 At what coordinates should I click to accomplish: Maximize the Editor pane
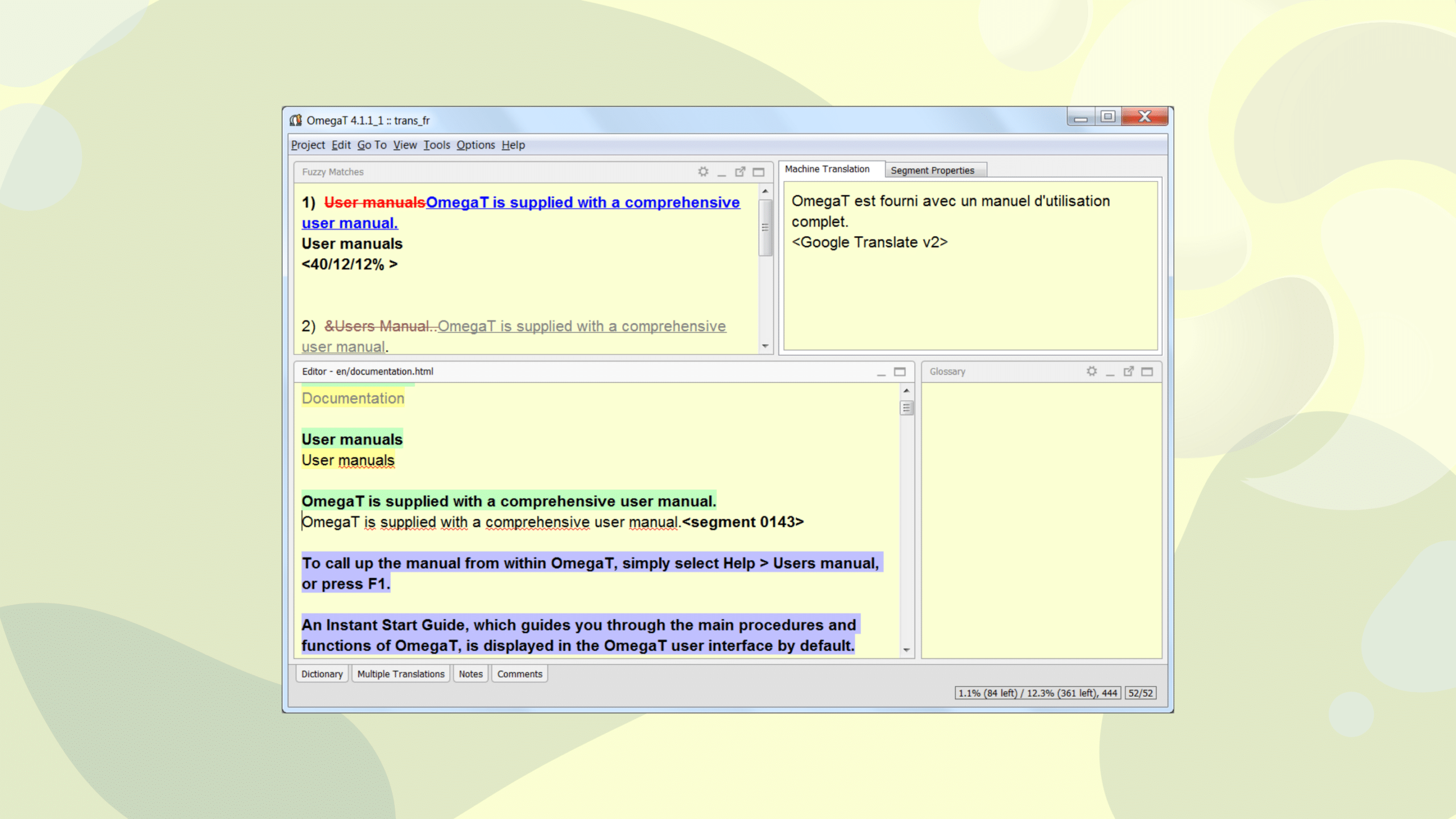(900, 372)
